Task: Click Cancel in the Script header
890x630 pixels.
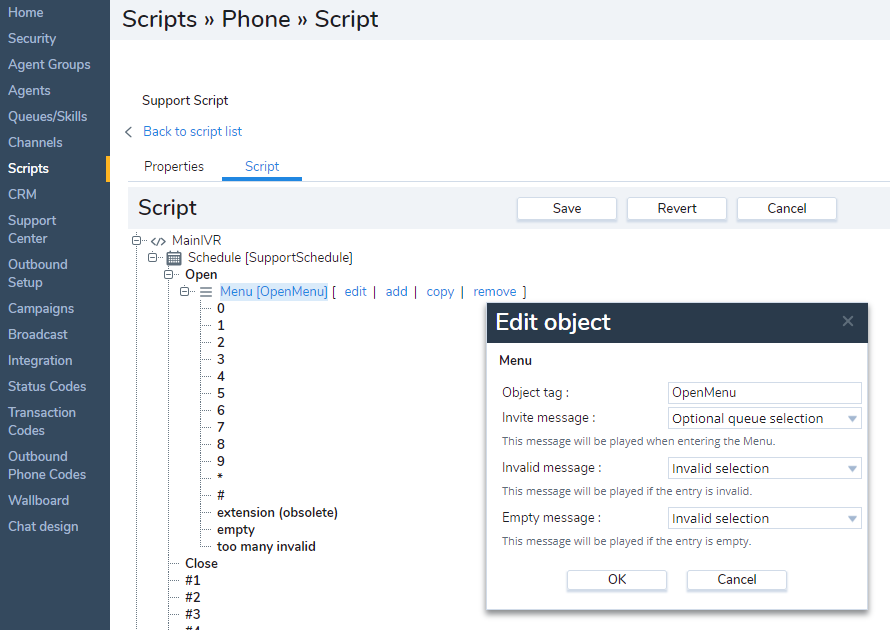Action: pos(787,208)
